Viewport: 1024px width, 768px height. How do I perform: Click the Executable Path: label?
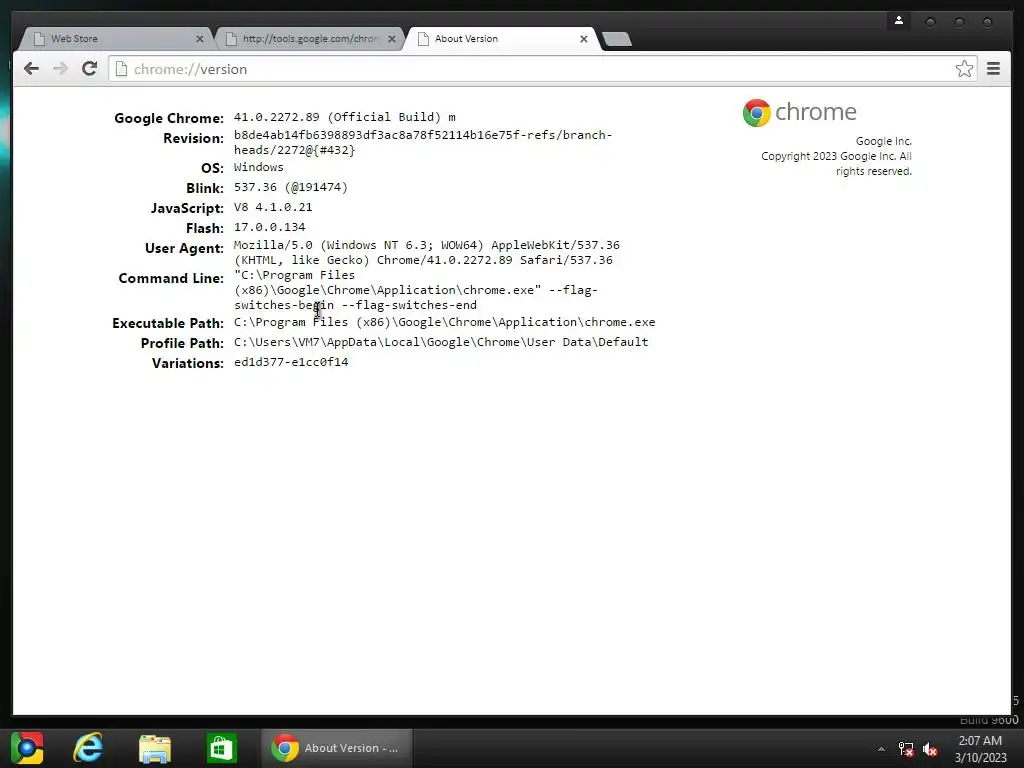tap(168, 323)
